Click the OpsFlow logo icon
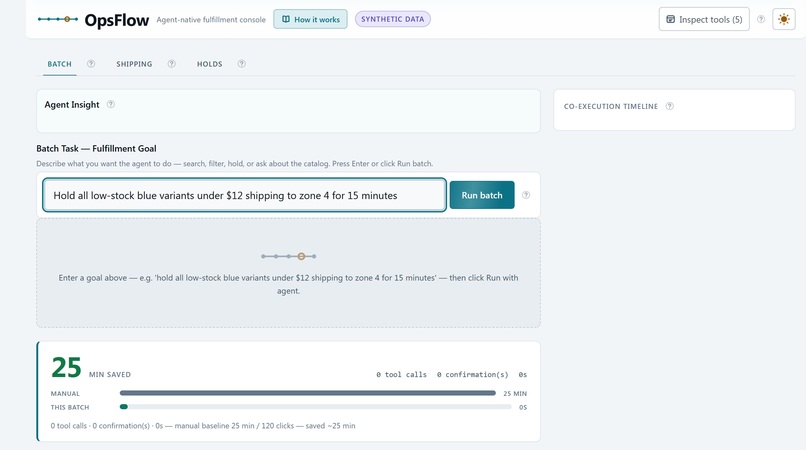Screen dimensions: 806x450 (x=58, y=20)
